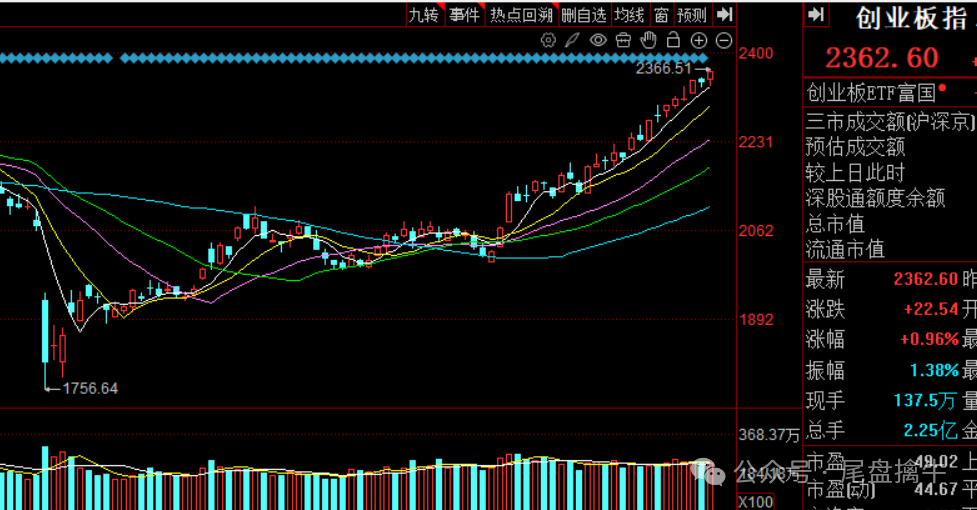The width and height of the screenshot is (977, 510).
Task: Open the 热点回溯 tab
Action: pyautogui.click(x=522, y=15)
